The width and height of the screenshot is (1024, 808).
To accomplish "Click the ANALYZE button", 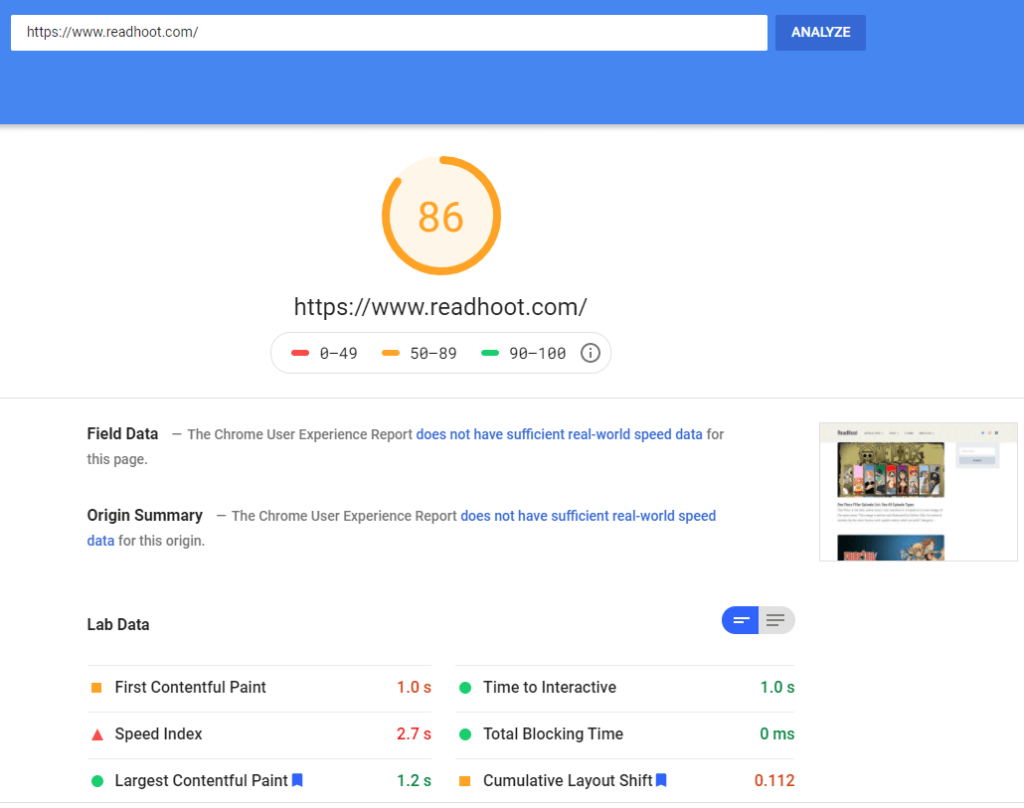I will pyautogui.click(x=820, y=33).
